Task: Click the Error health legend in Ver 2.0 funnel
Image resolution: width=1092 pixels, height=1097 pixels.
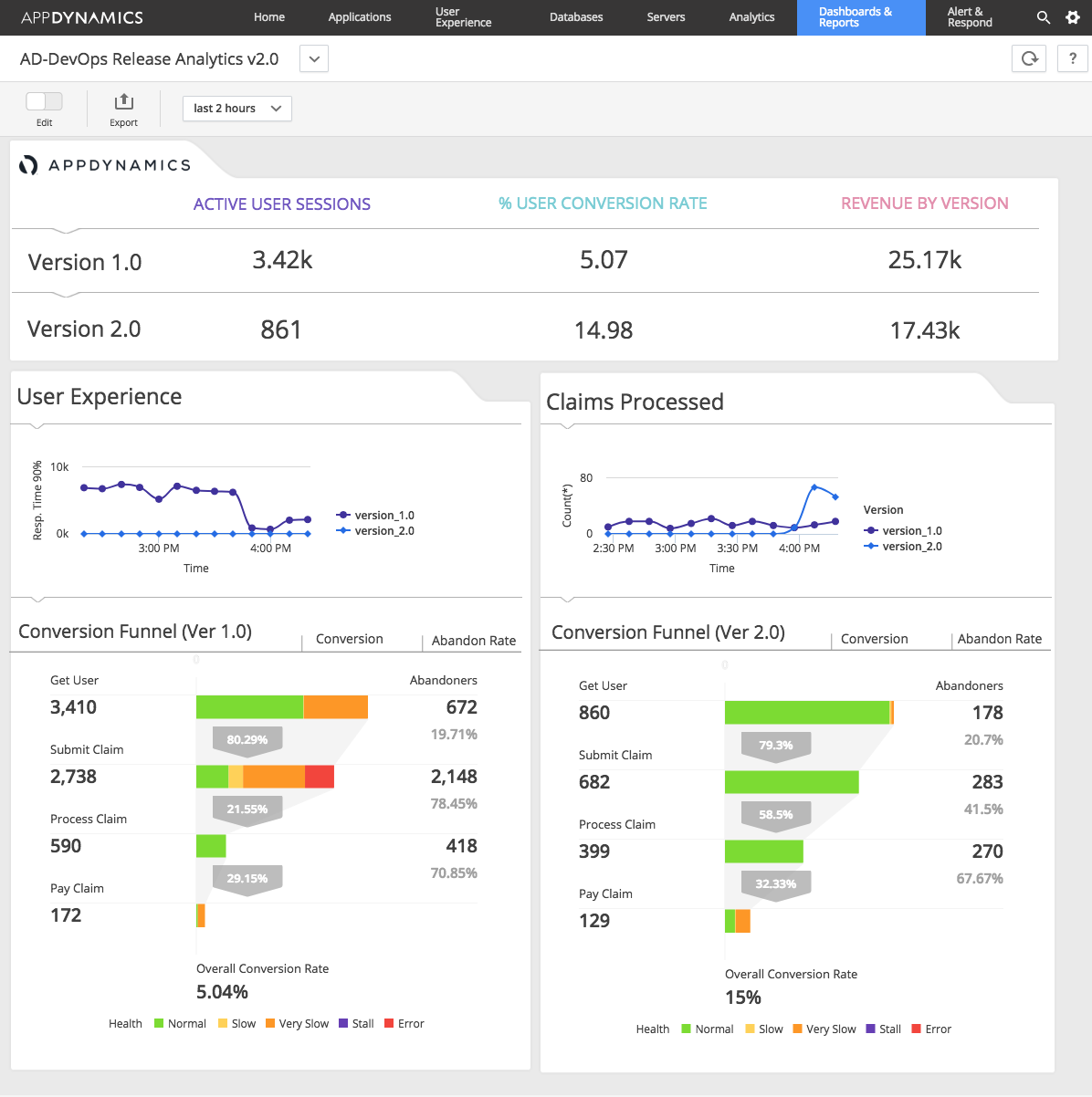Action: coord(931,1029)
